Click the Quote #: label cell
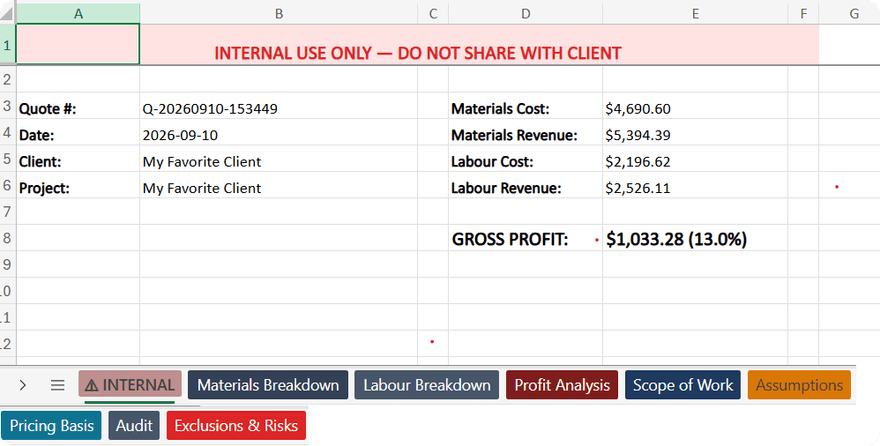 pos(78,106)
